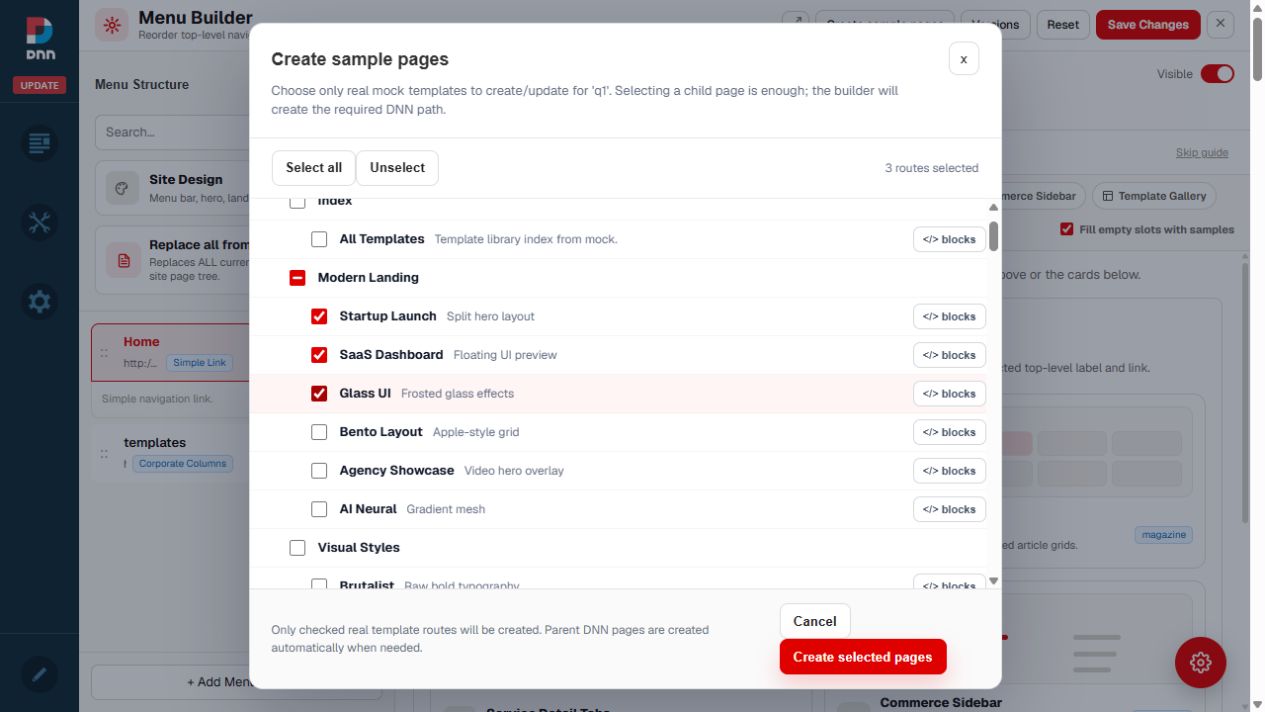1265x712 pixels.
Task: Click the Save Changes button
Action: pos(1148,25)
